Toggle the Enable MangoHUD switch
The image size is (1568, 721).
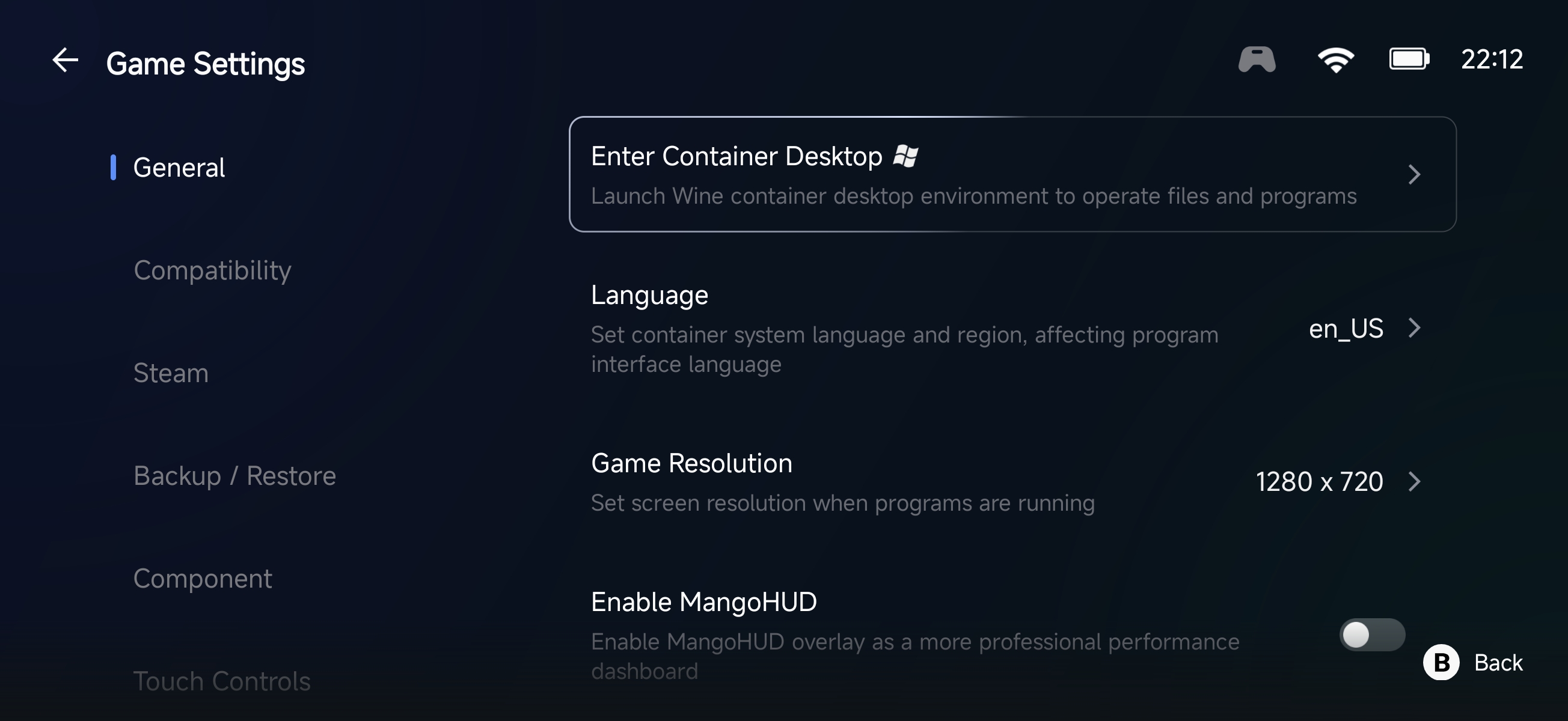click(1372, 635)
